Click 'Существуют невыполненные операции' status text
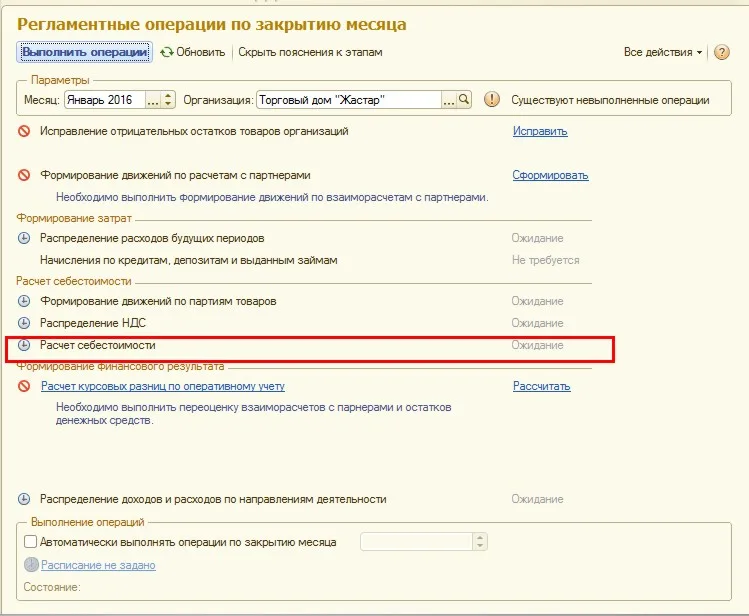Viewport: 749px width, 616px height. coord(610,100)
